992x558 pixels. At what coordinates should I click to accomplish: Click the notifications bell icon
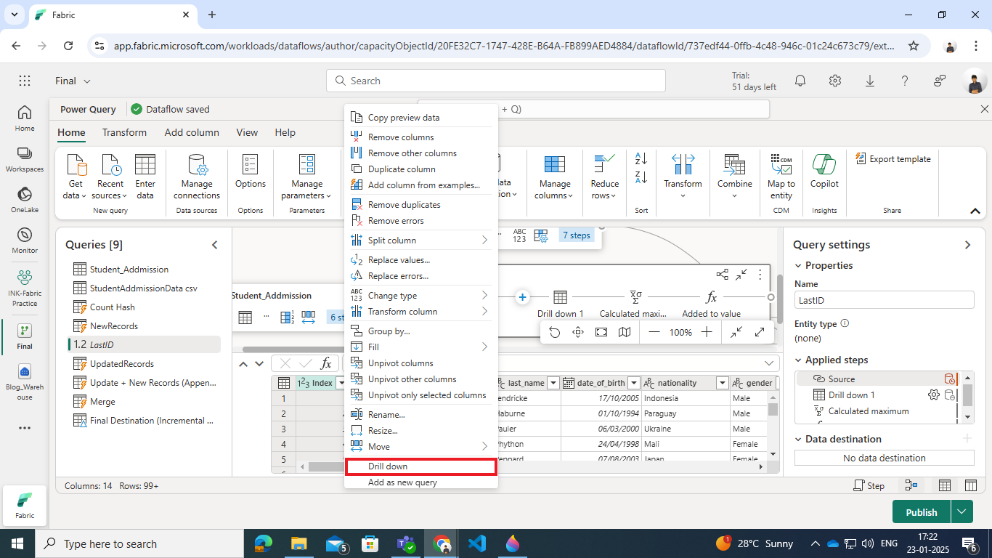pos(800,80)
